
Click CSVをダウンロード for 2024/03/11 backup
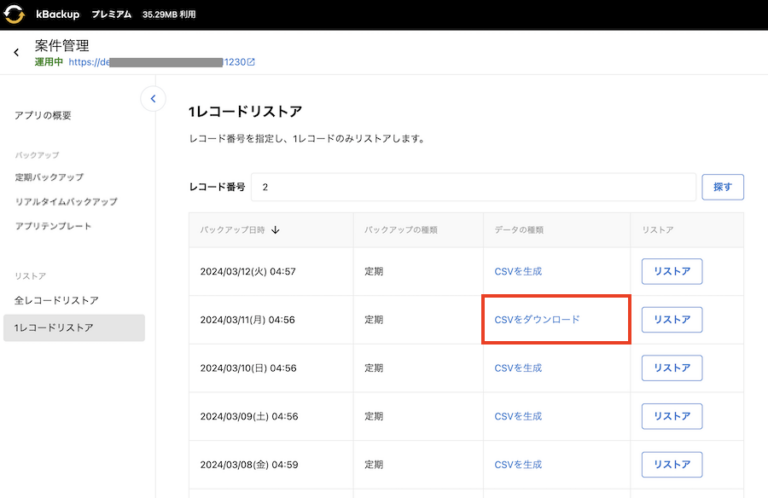coord(537,320)
